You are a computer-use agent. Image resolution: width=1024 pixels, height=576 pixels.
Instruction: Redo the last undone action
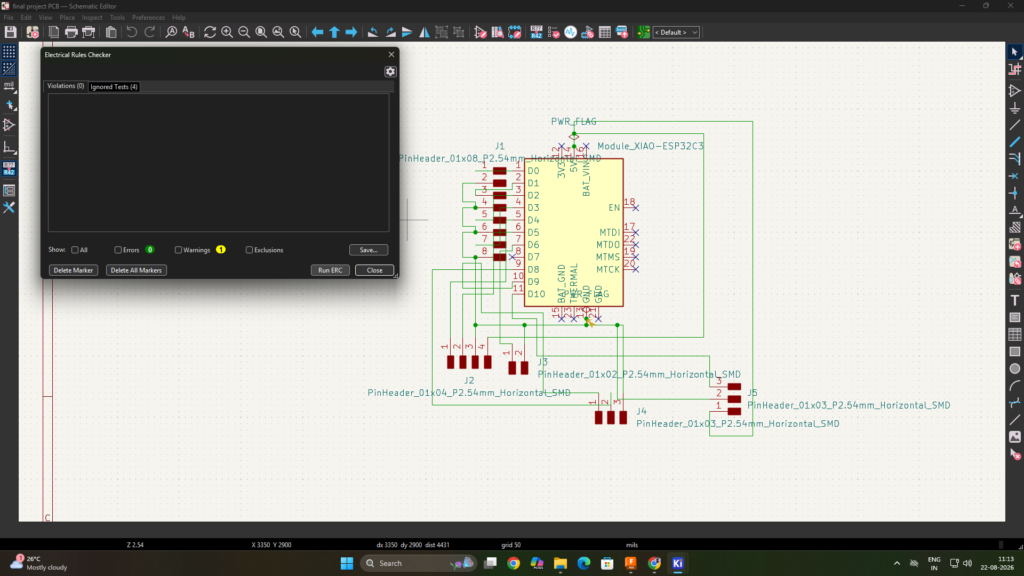(150, 32)
